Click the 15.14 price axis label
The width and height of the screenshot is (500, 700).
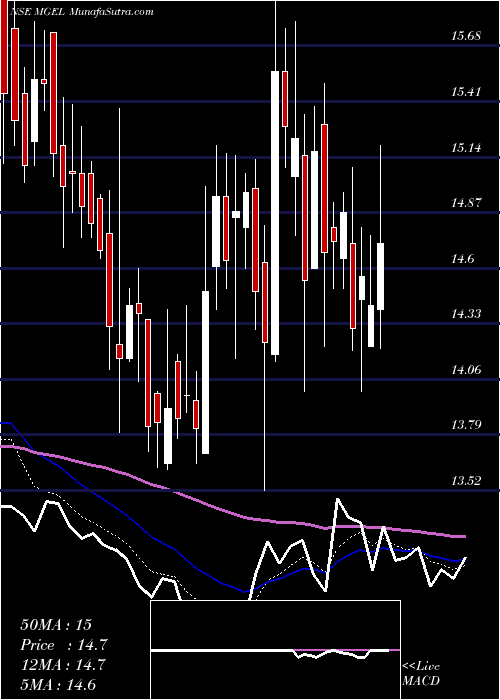point(466,147)
